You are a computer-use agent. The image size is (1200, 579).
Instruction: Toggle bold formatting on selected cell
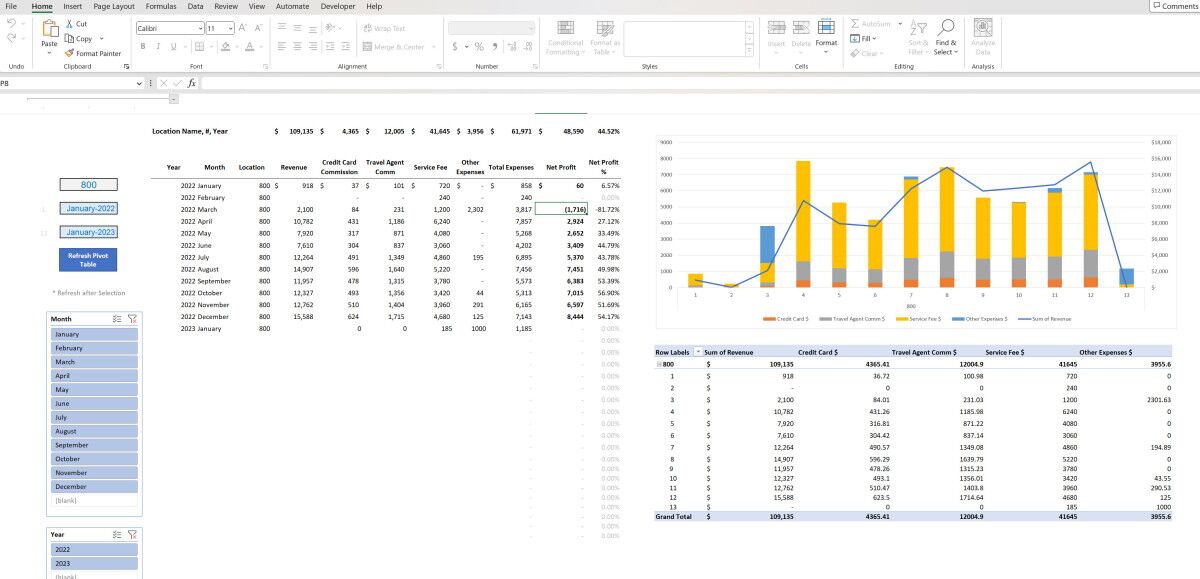point(144,47)
